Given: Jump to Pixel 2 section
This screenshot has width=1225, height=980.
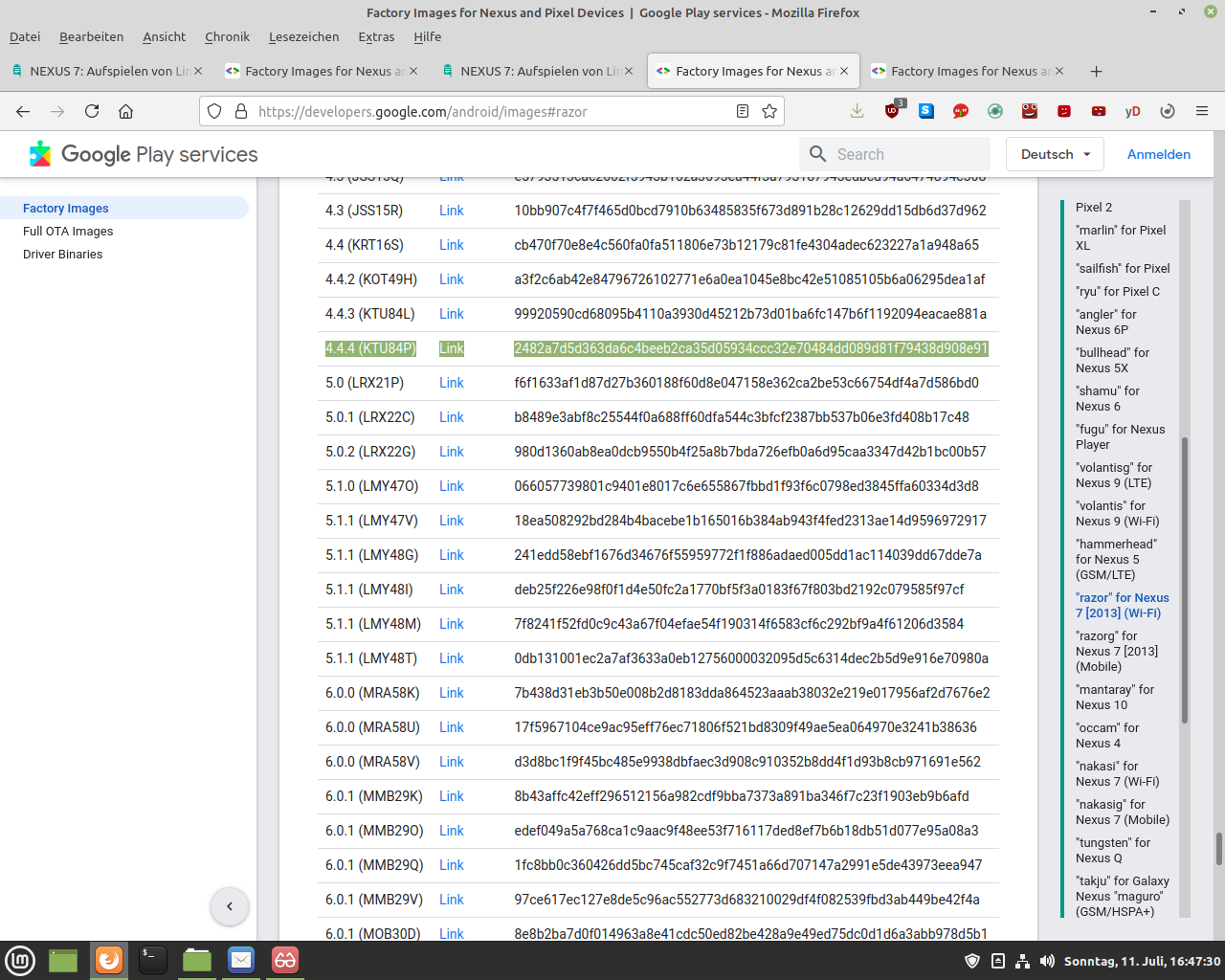Looking at the screenshot, I should [1094, 207].
